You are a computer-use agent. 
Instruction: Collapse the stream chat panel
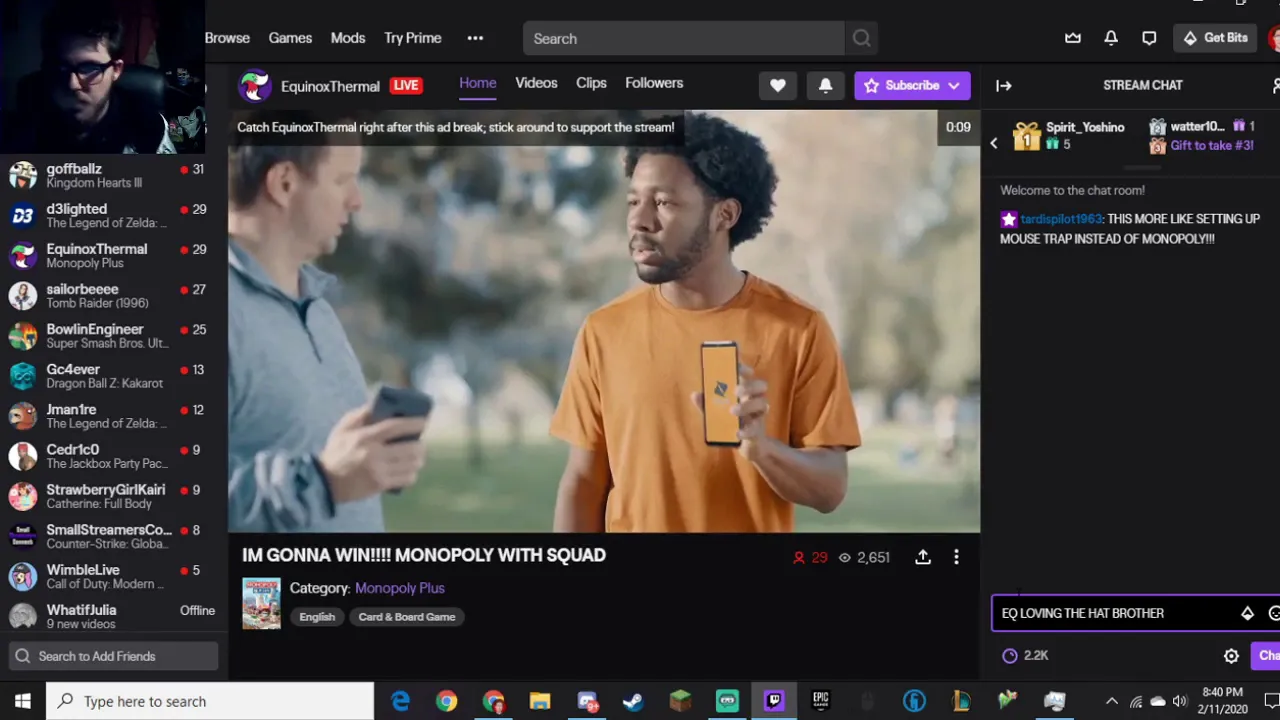pyautogui.click(x=1003, y=85)
